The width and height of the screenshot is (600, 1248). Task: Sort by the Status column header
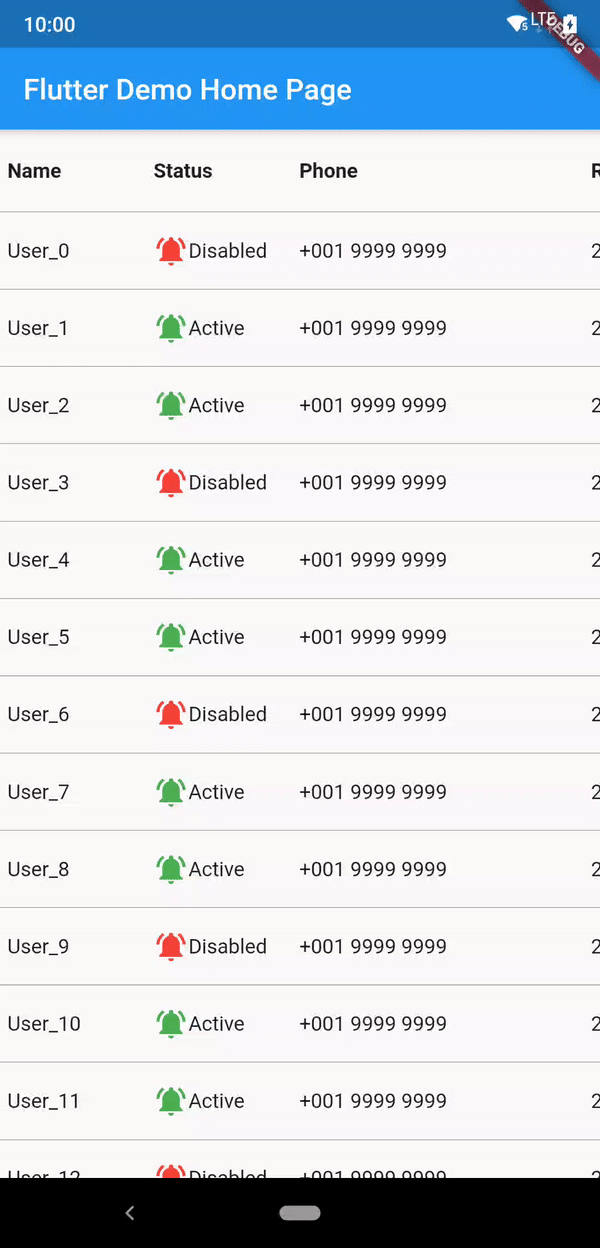coord(183,171)
